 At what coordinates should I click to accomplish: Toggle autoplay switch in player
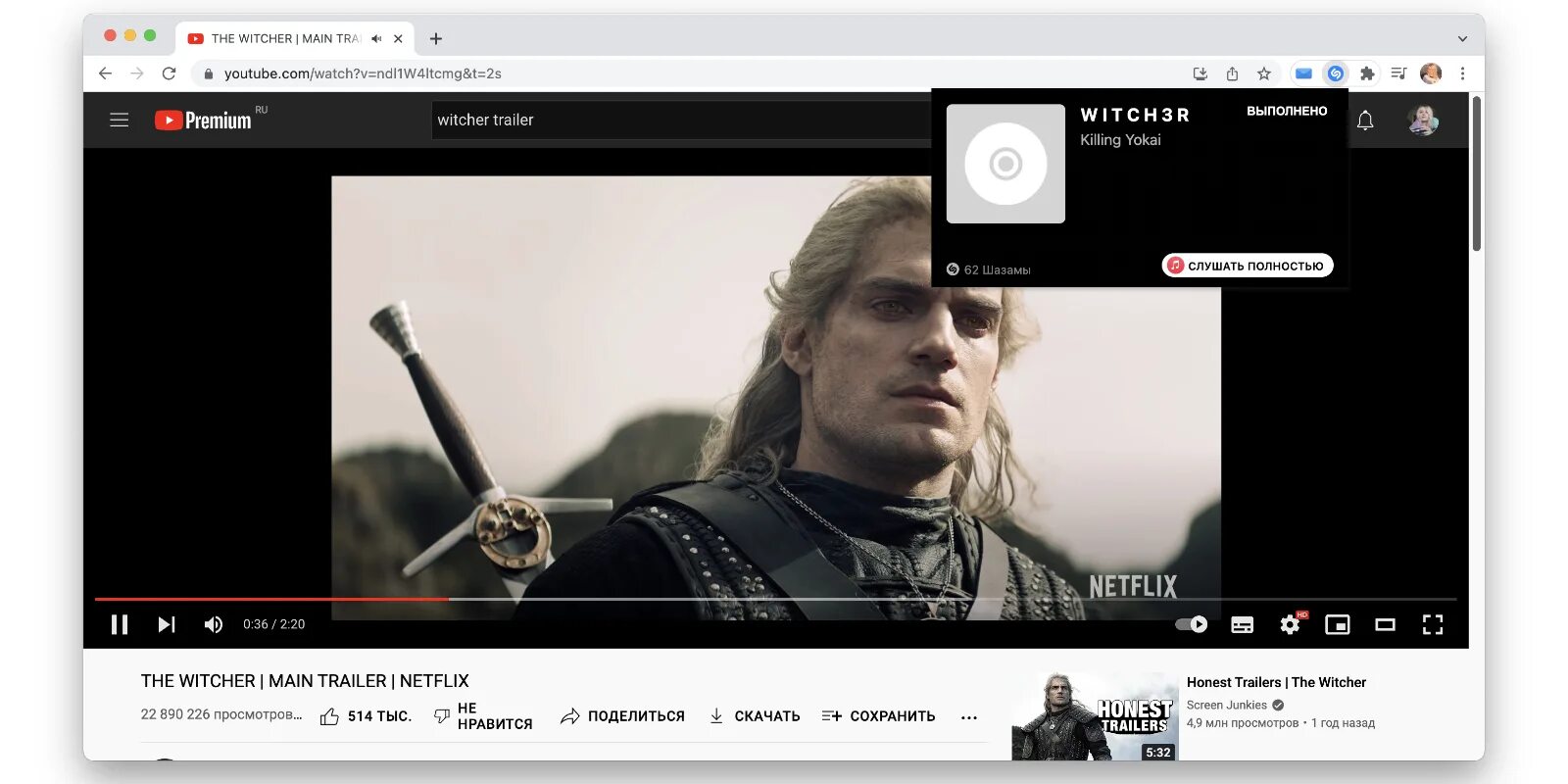point(1192,624)
